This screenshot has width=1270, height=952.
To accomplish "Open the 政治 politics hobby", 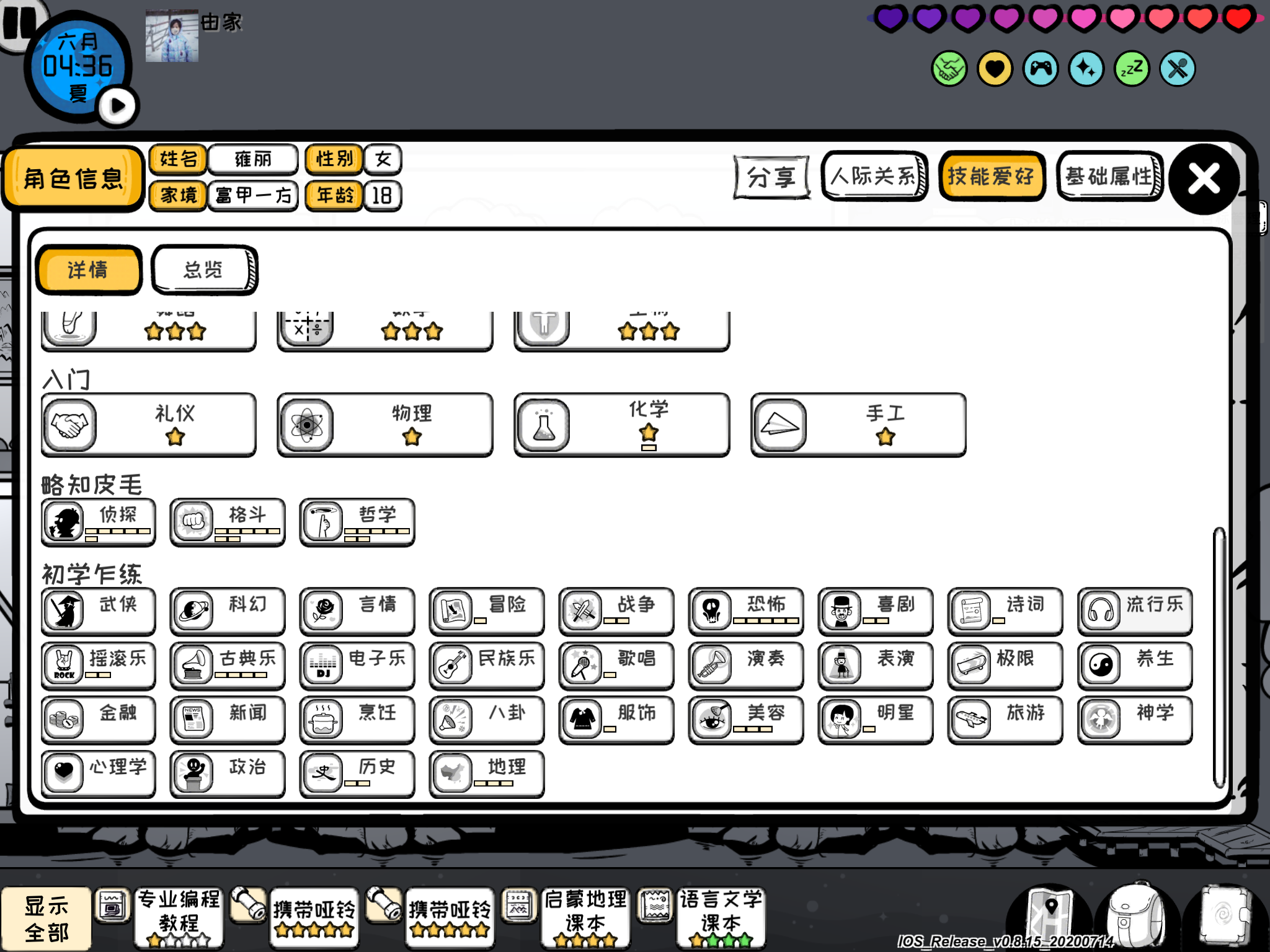I will point(228,775).
